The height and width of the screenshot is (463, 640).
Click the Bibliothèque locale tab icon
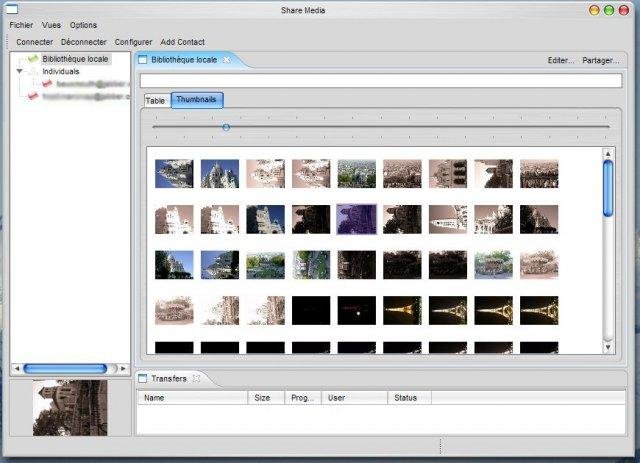click(x=142, y=60)
